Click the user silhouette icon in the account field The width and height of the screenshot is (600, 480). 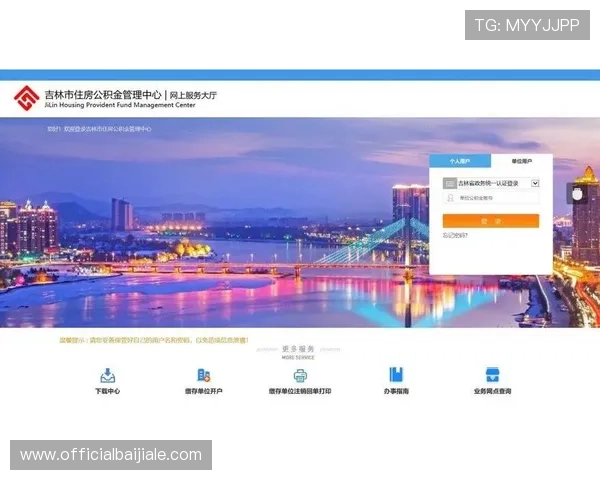tap(450, 198)
